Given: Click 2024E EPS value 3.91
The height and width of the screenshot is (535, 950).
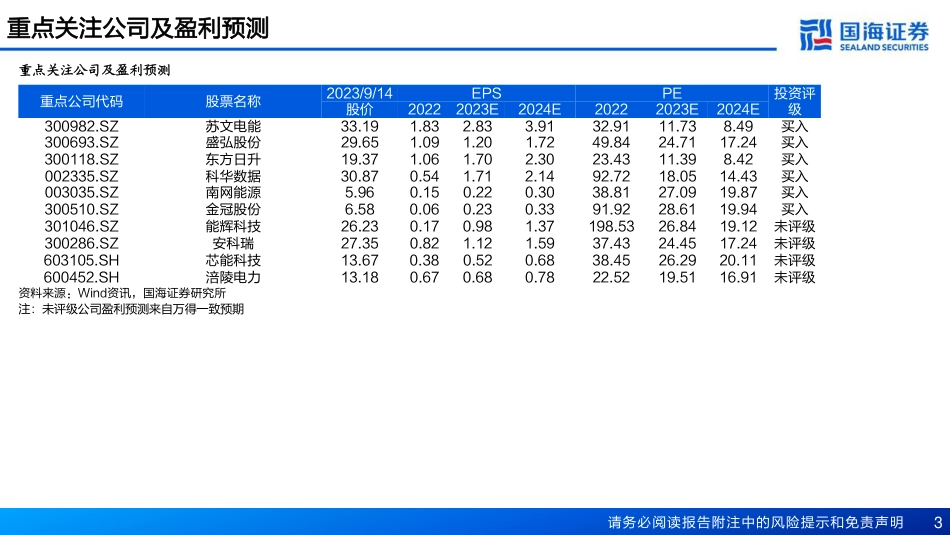Looking at the screenshot, I should 539,127.
